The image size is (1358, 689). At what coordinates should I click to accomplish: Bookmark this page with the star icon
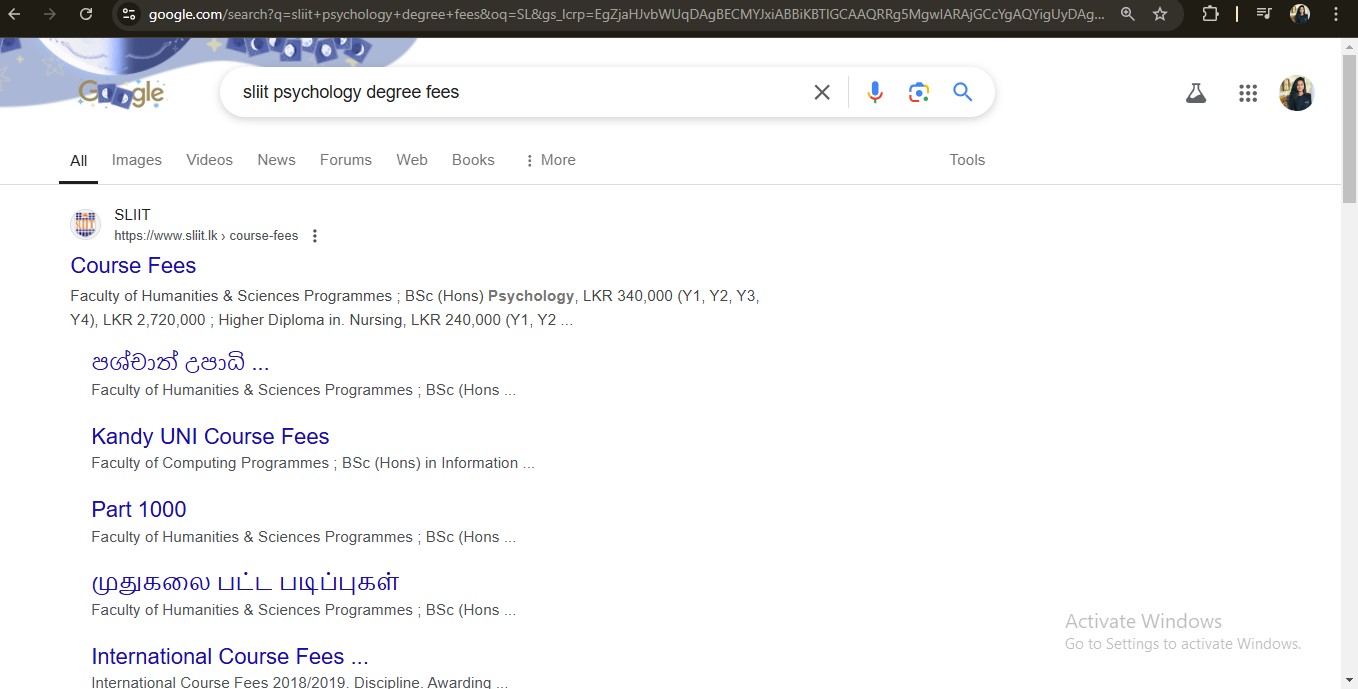[1160, 14]
